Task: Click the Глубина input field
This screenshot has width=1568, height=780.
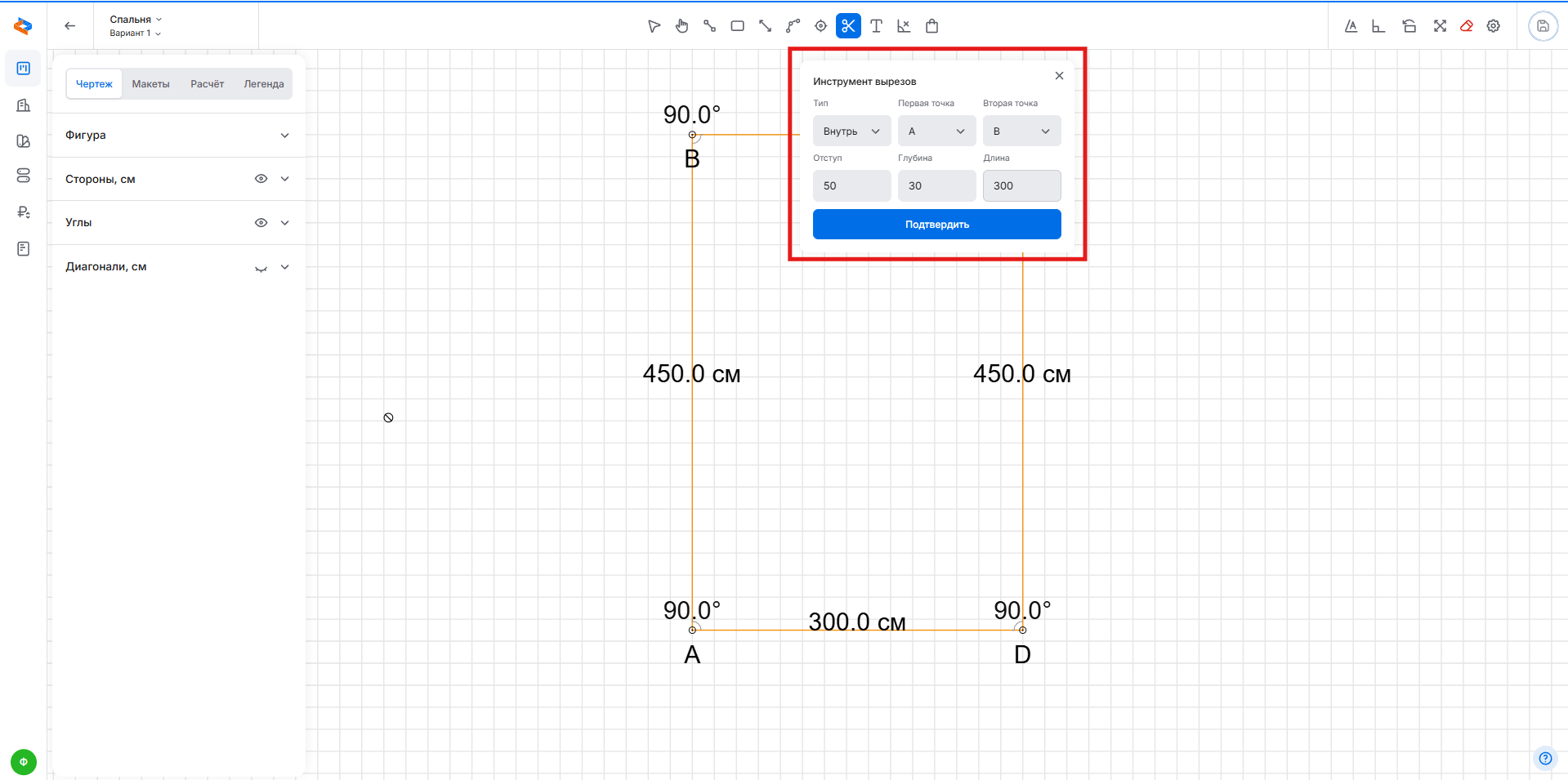Action: point(936,186)
